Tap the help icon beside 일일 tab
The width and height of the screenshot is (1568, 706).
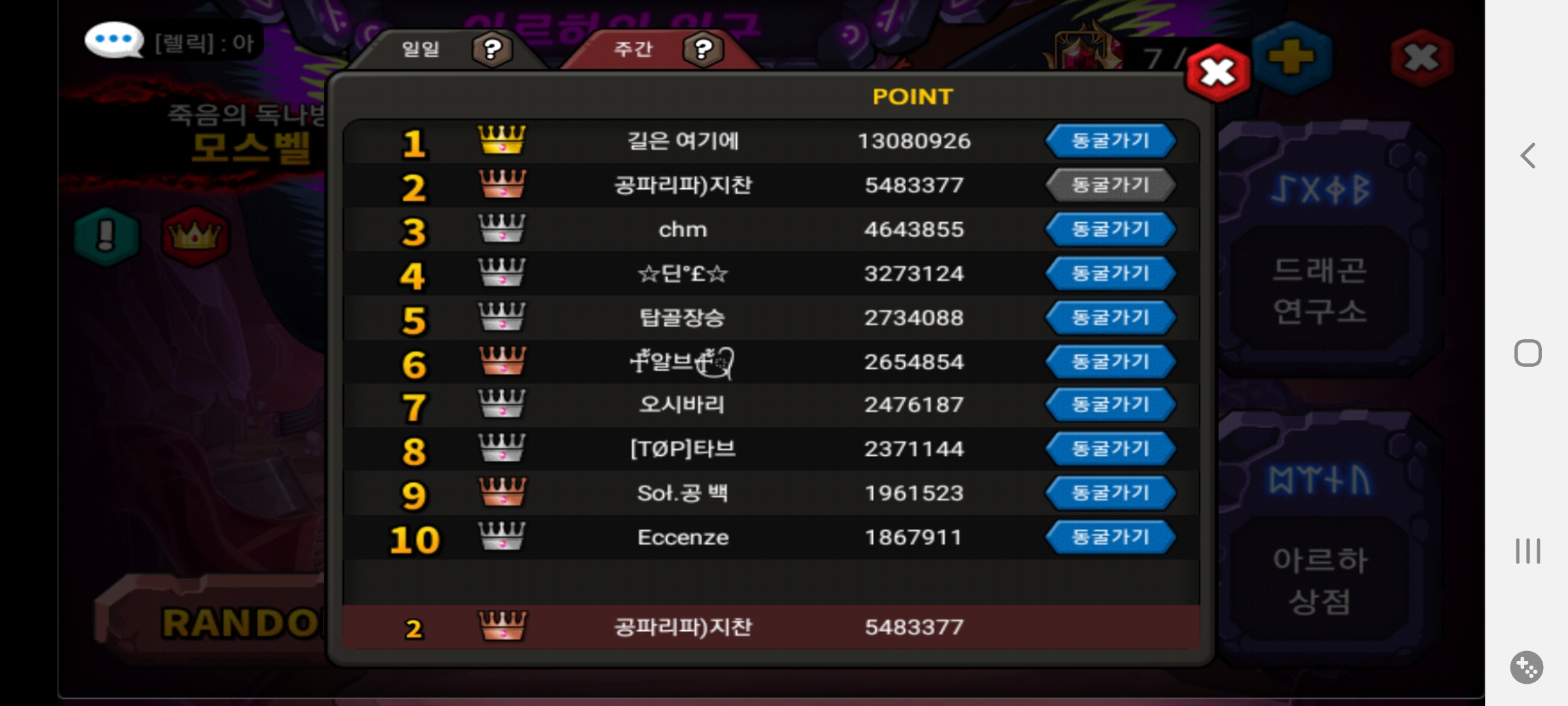coord(493,49)
